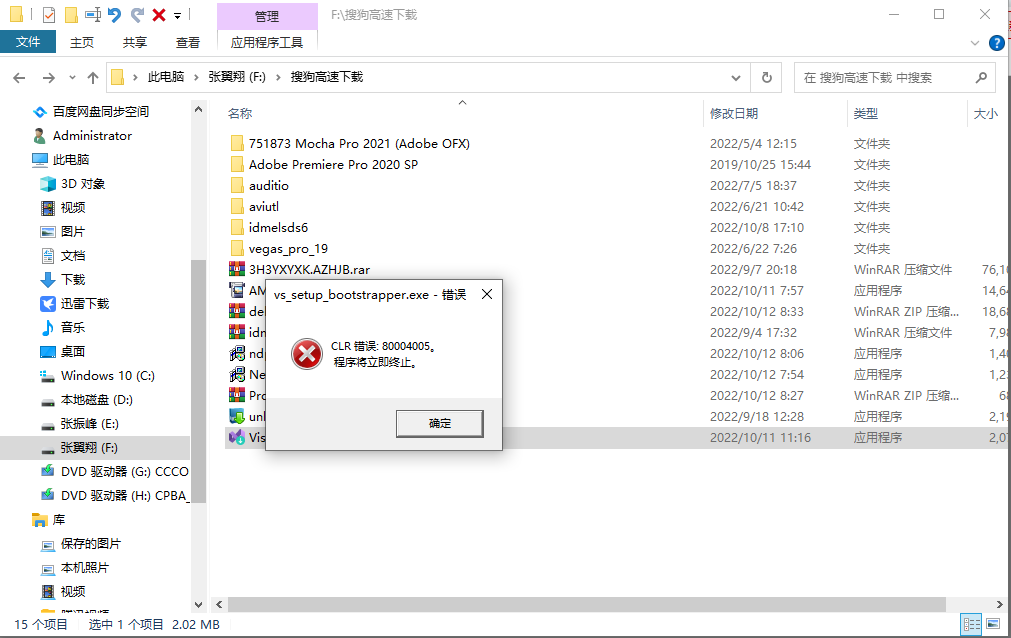Select the vegas_pro_19 folder
The image size is (1011, 638).
pos(288,248)
